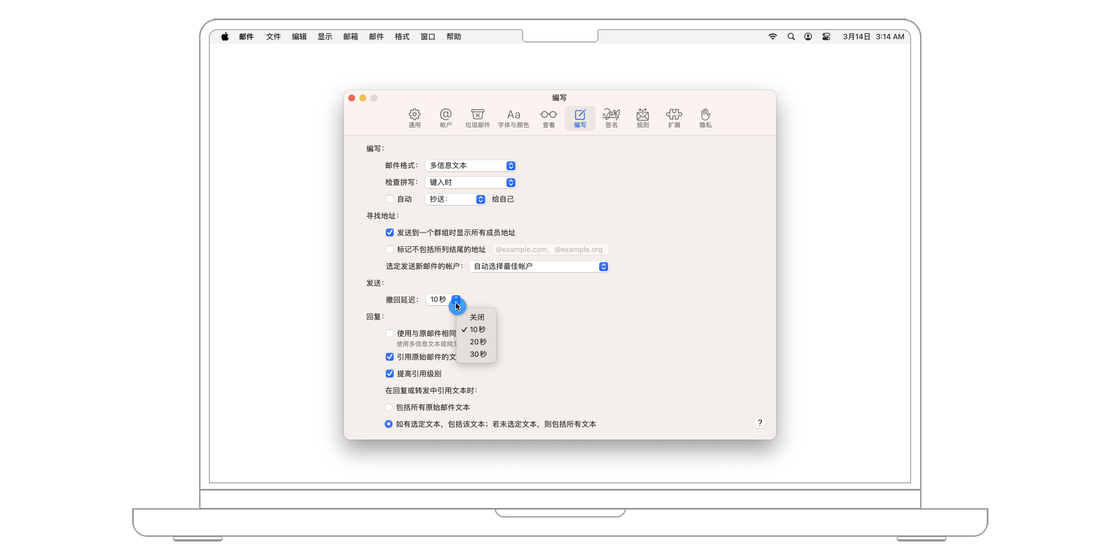Image resolution: width=1120 pixels, height=560 pixels.
Task: Open the 邮件格式 dropdown
Action: click(x=471, y=166)
